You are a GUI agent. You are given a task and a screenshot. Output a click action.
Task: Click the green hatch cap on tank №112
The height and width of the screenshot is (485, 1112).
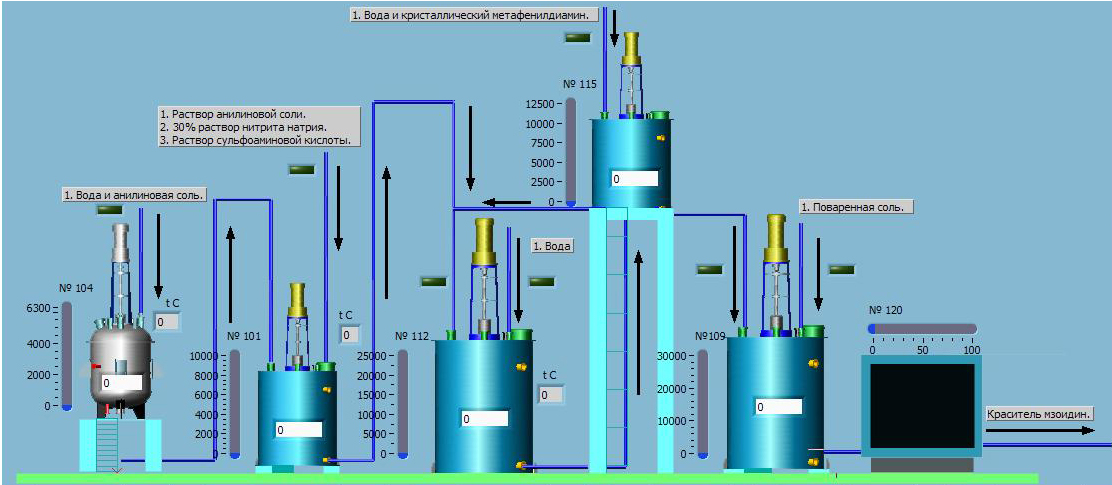[x=521, y=334]
